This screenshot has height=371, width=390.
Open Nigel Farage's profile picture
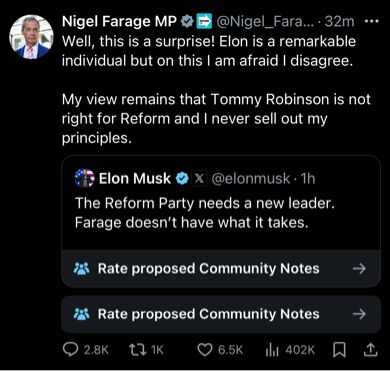[31, 37]
